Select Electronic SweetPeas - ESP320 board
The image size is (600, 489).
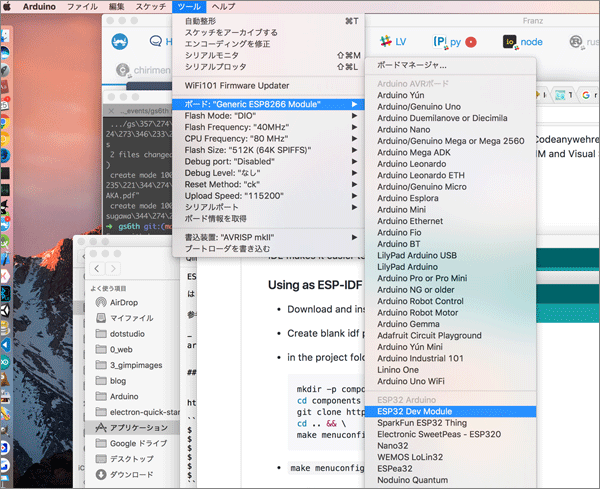(x=450, y=435)
